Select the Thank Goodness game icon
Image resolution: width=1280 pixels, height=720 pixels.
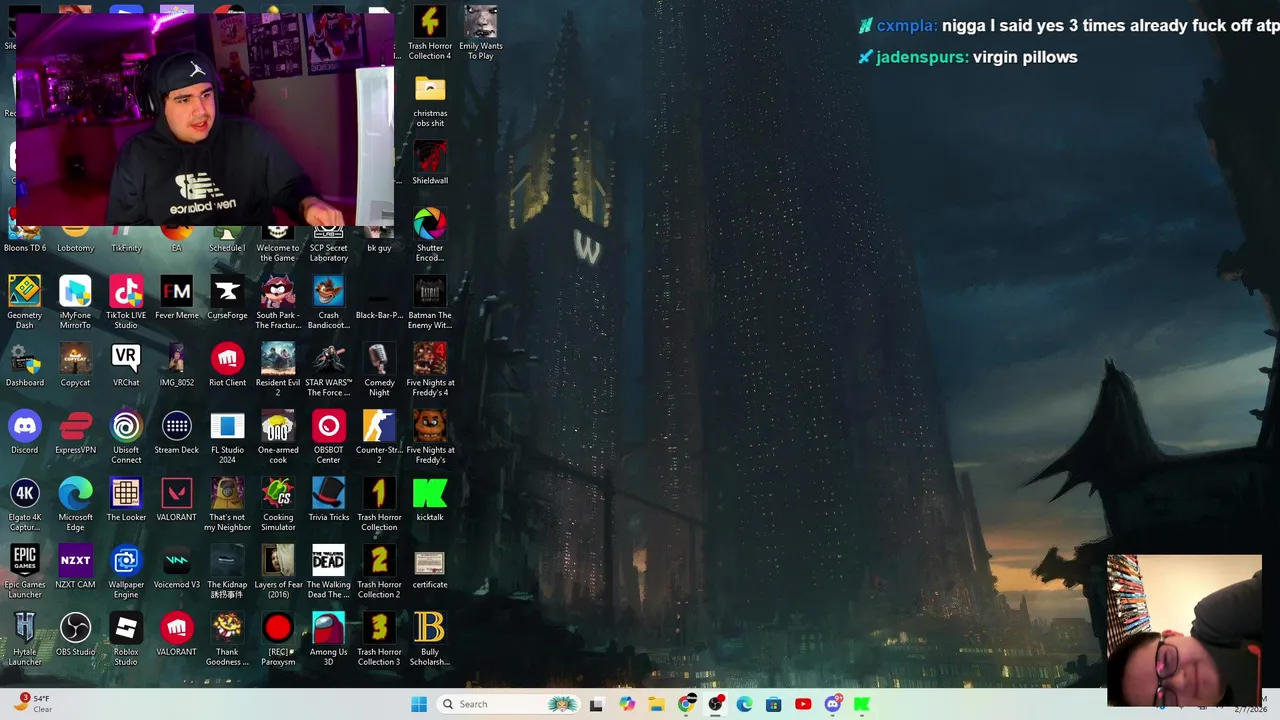227,638
